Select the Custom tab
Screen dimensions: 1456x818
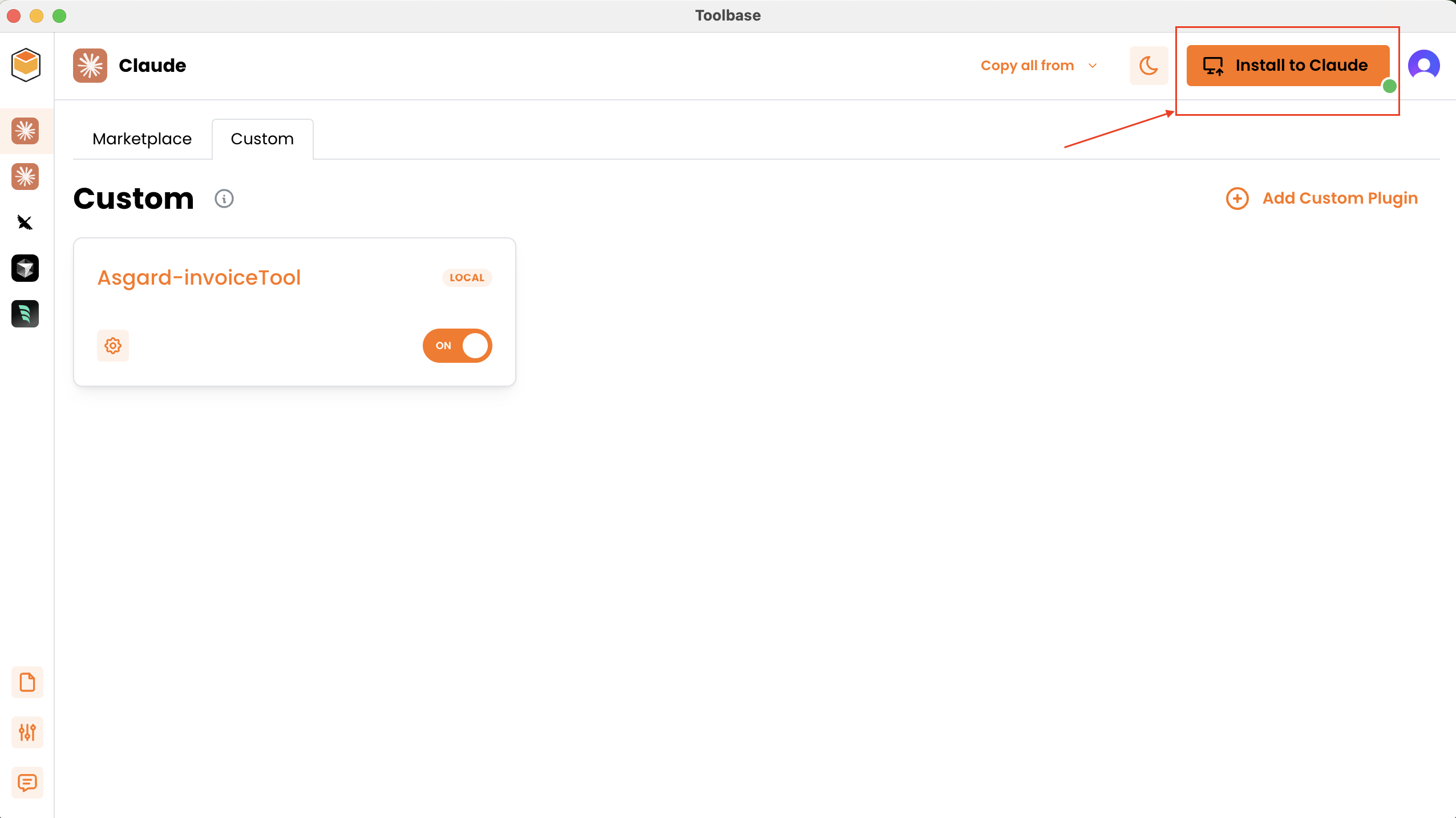pos(262,139)
